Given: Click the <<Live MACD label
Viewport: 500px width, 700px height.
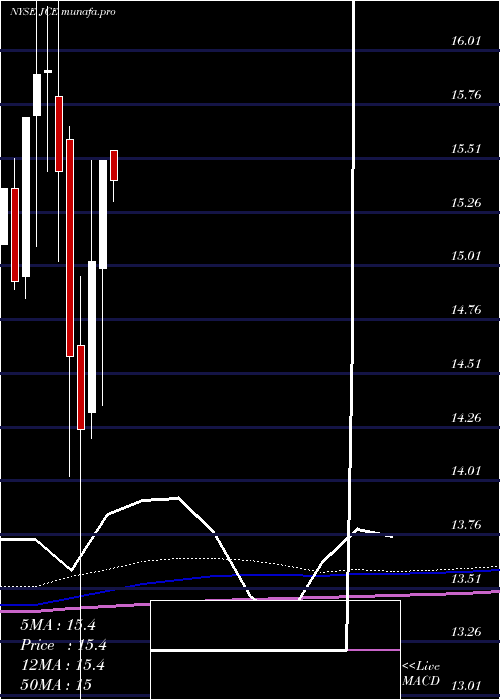Looking at the screenshot, I should pyautogui.click(x=421, y=674).
